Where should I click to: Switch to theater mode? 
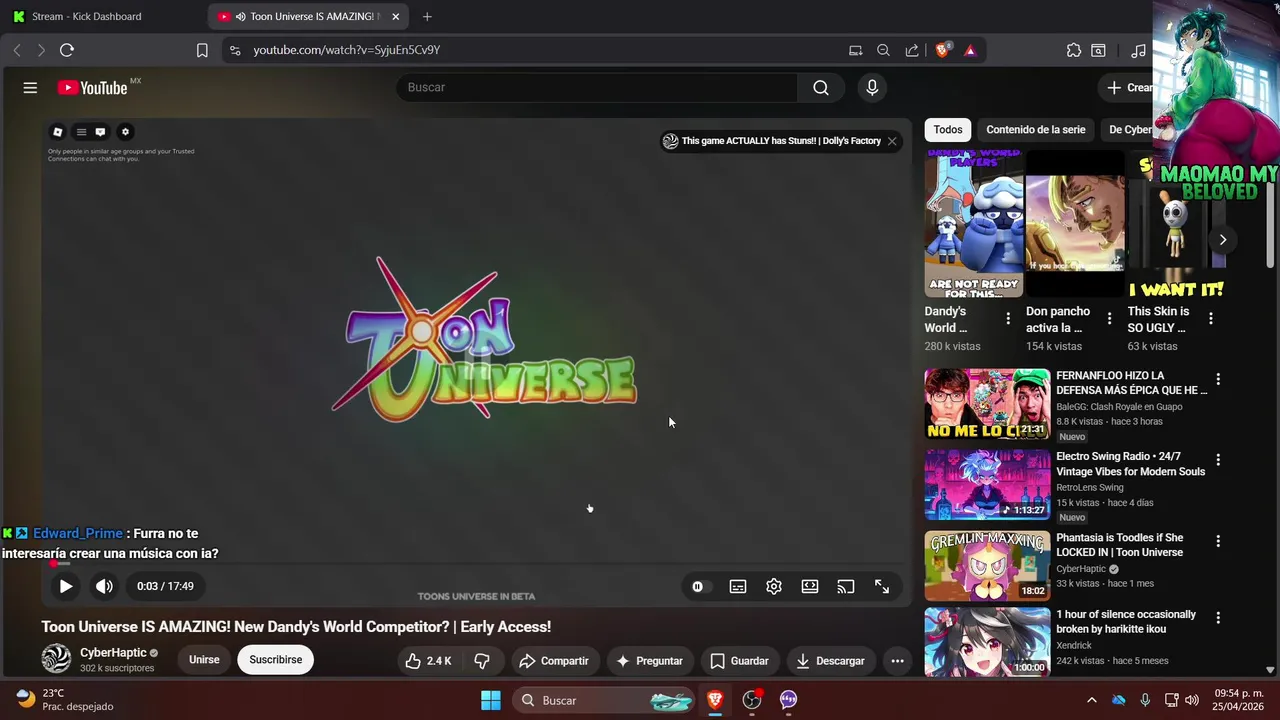pos(810,587)
